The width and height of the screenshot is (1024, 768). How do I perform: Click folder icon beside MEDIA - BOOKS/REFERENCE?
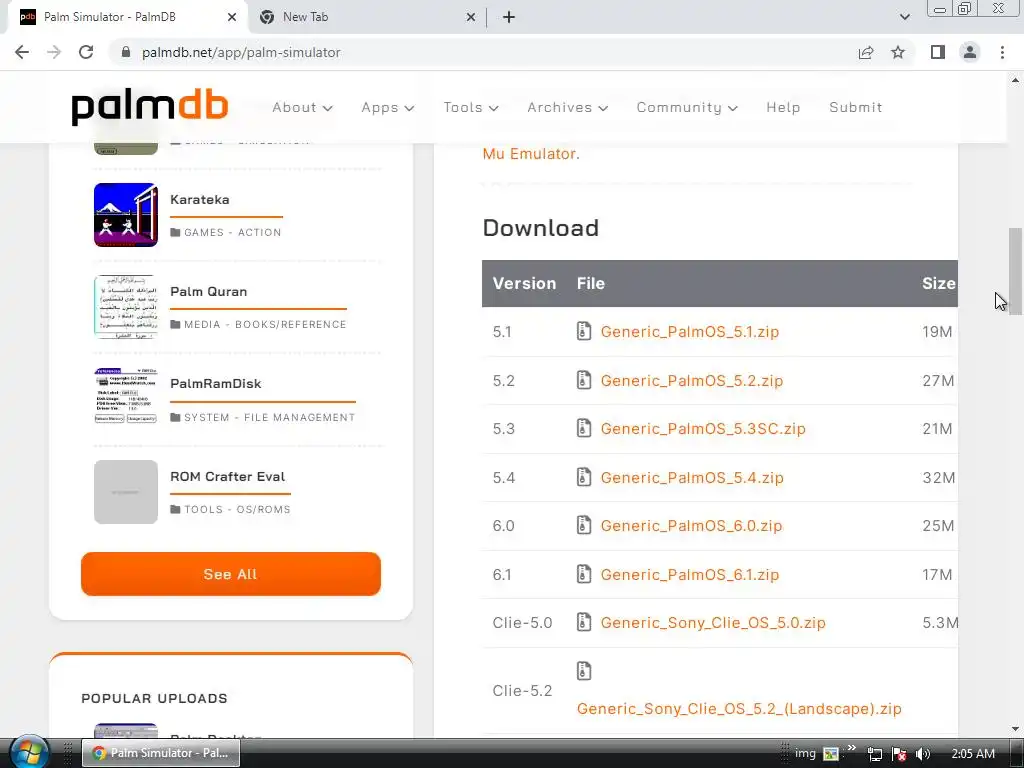(x=175, y=325)
